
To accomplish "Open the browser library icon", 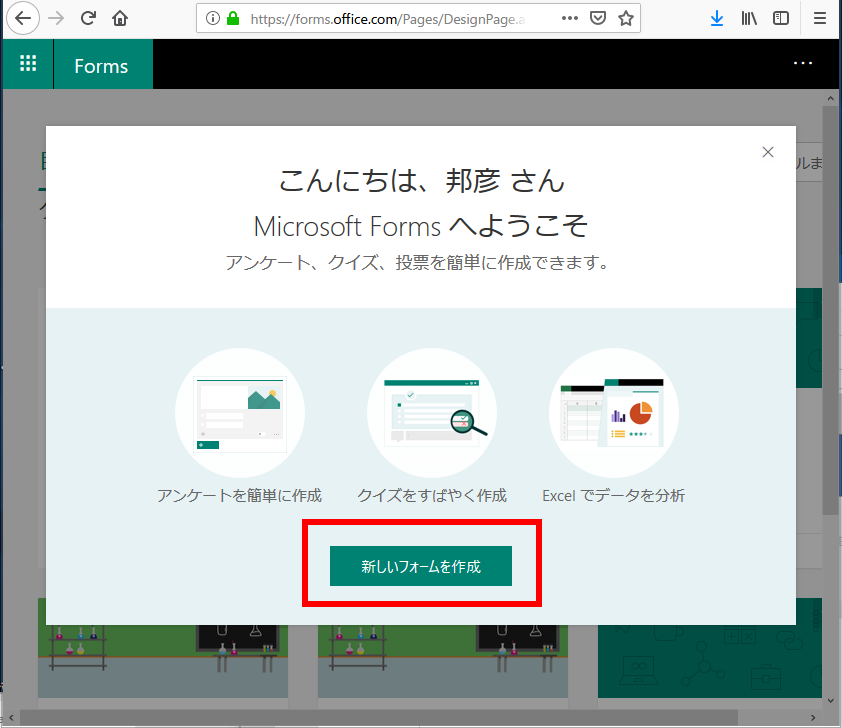I will point(749,19).
